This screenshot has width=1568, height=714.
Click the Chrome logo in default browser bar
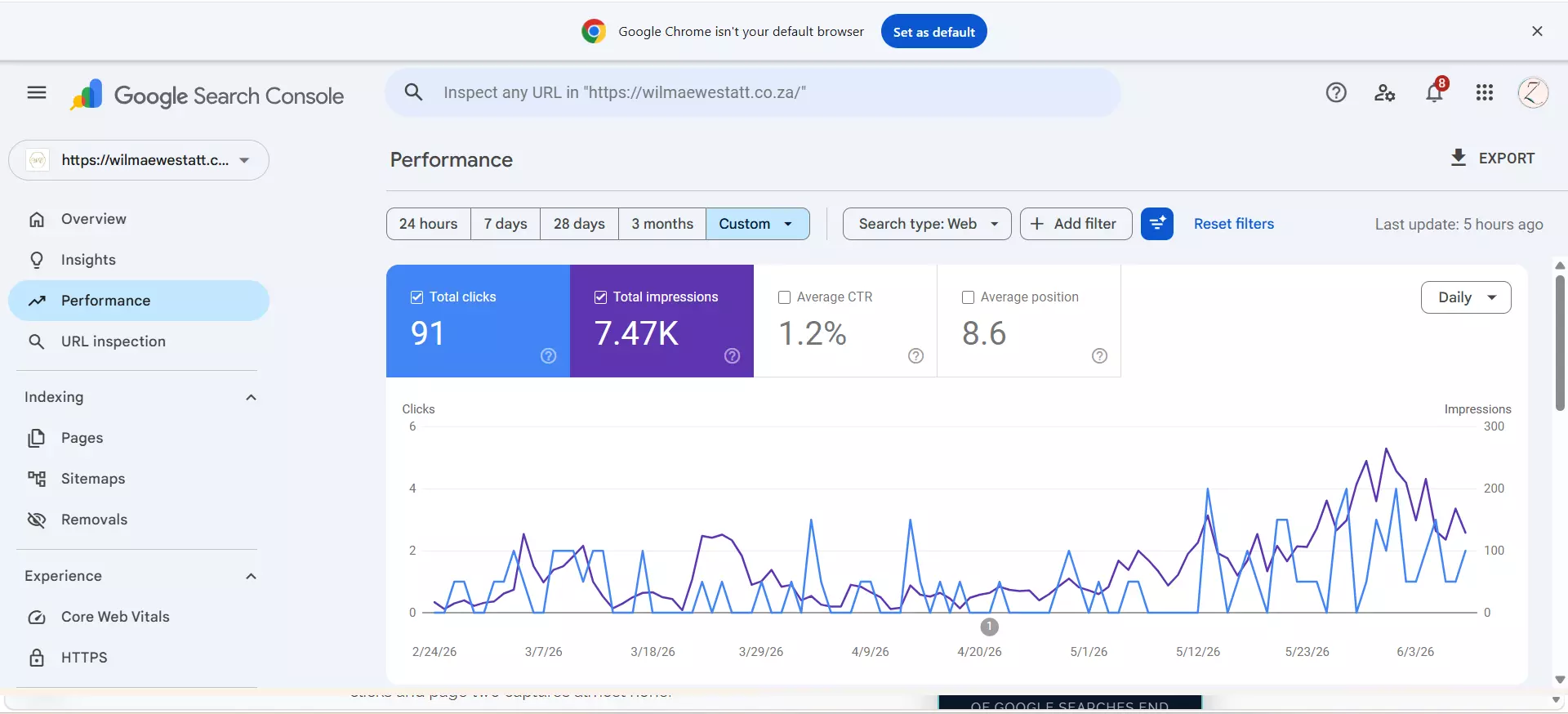[594, 31]
